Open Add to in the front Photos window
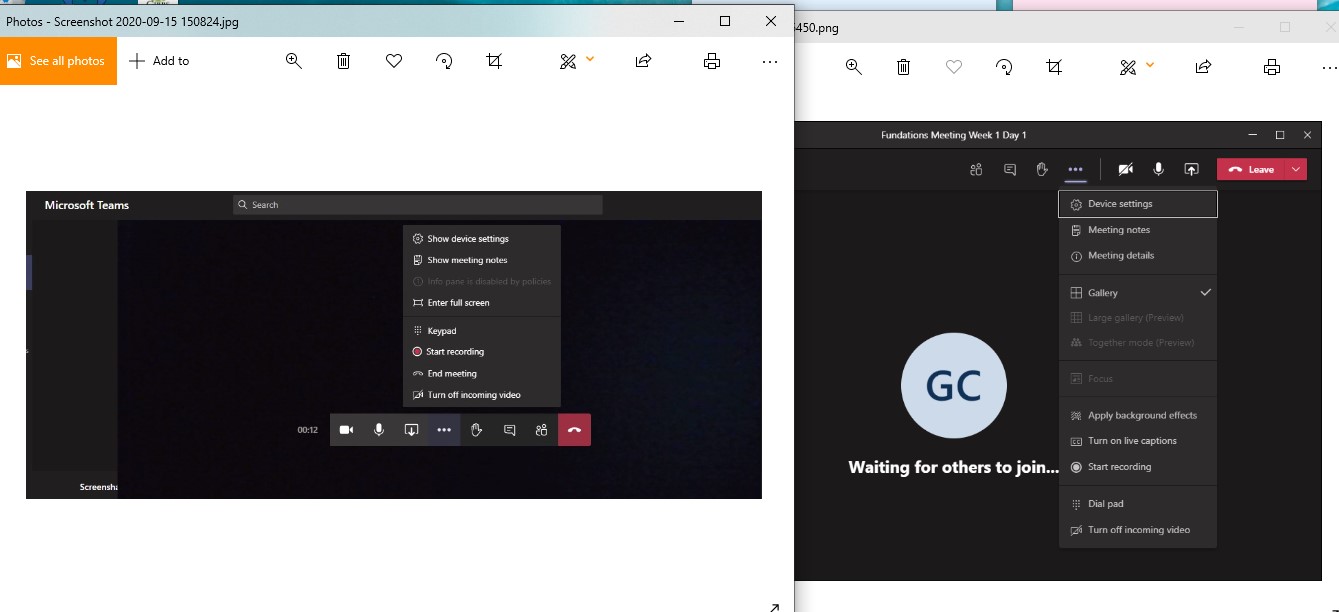Screen dimensions: 1339x612 (x=159, y=61)
